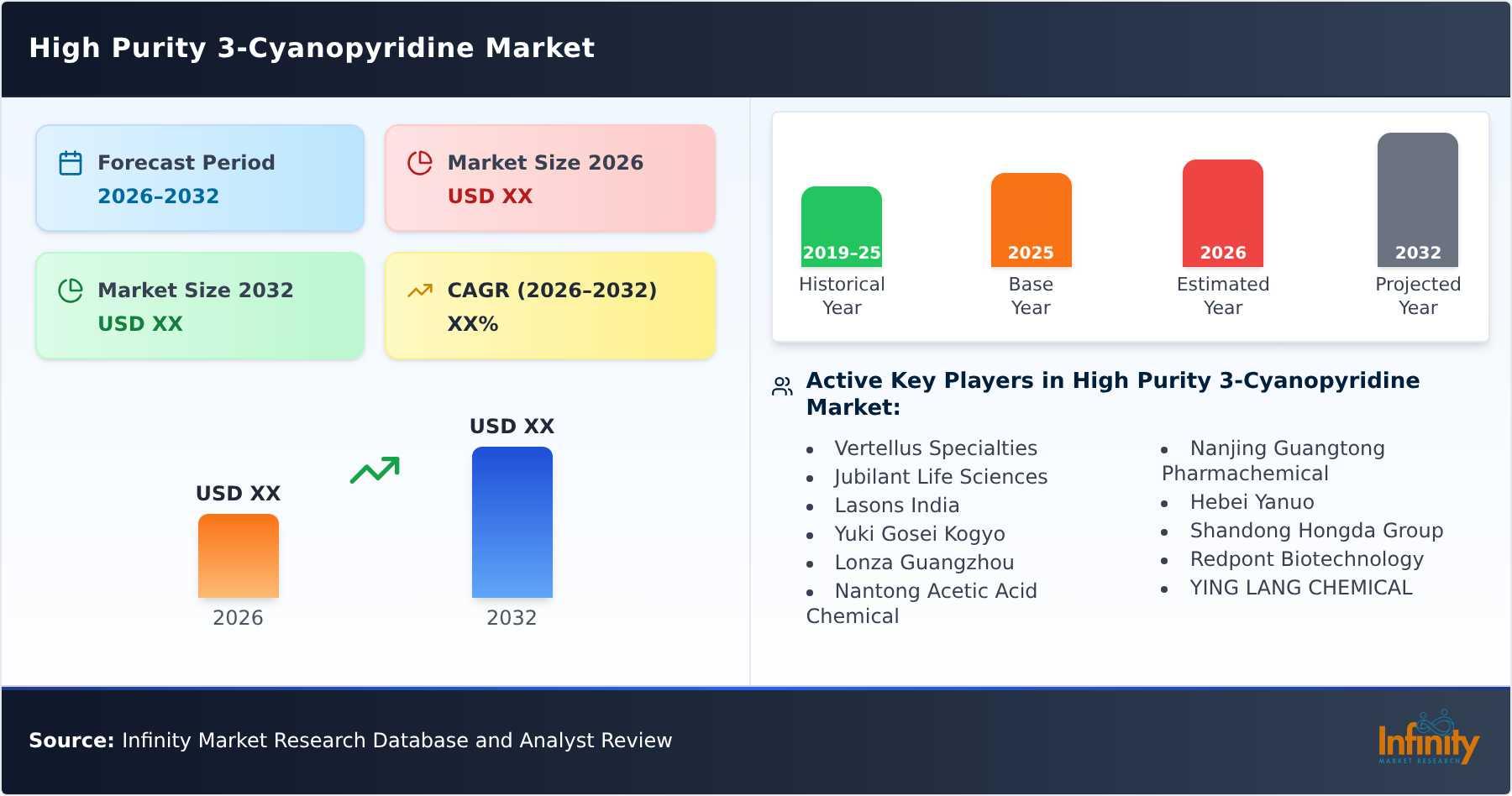This screenshot has height=796, width=1512.
Task: Click the trending arrow icon beside CAGR
Action: pyautogui.click(x=420, y=291)
